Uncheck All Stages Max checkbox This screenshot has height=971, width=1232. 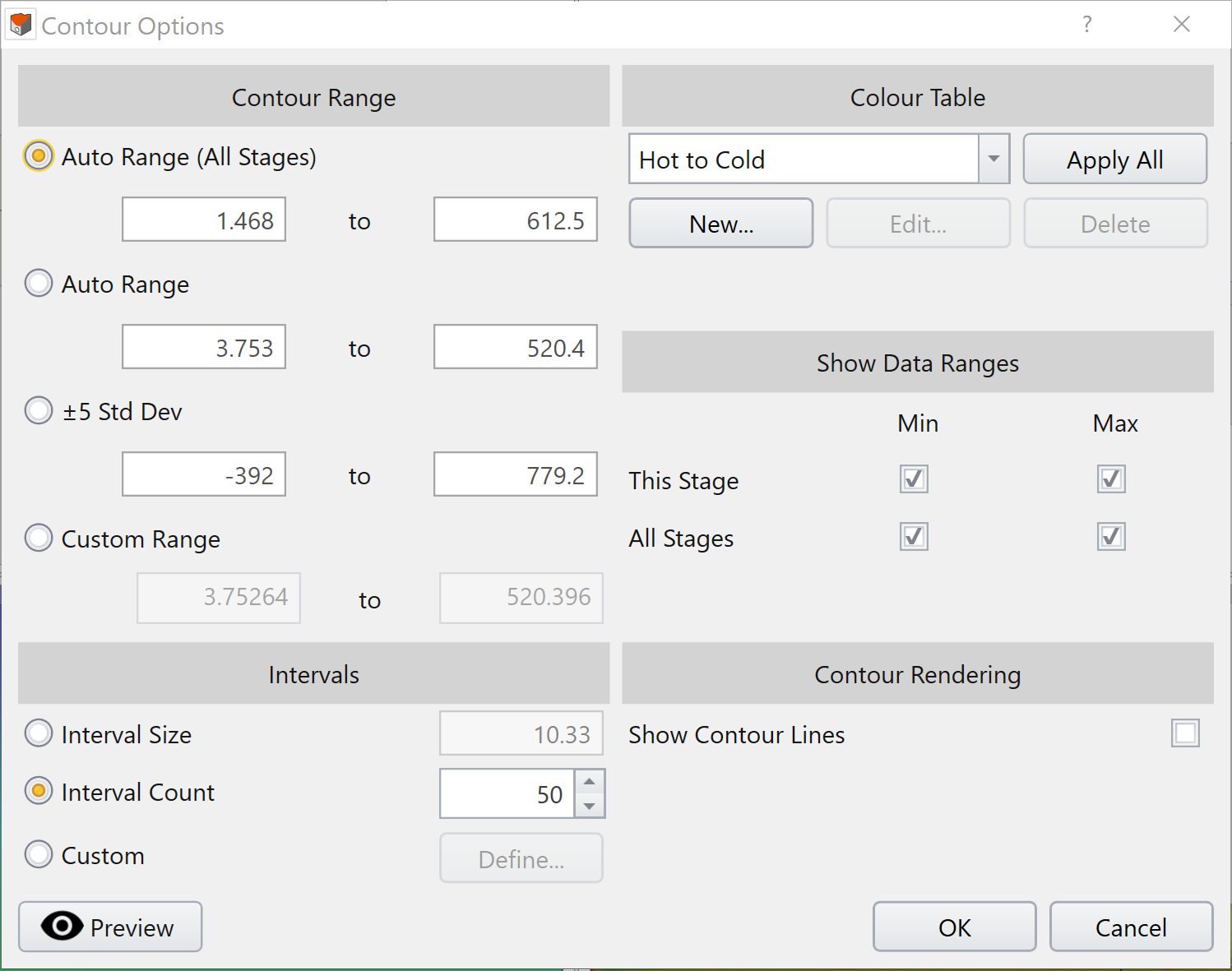click(x=1111, y=537)
